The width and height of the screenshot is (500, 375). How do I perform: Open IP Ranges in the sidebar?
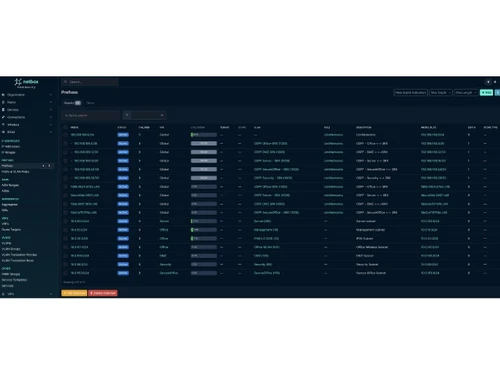pos(8,152)
